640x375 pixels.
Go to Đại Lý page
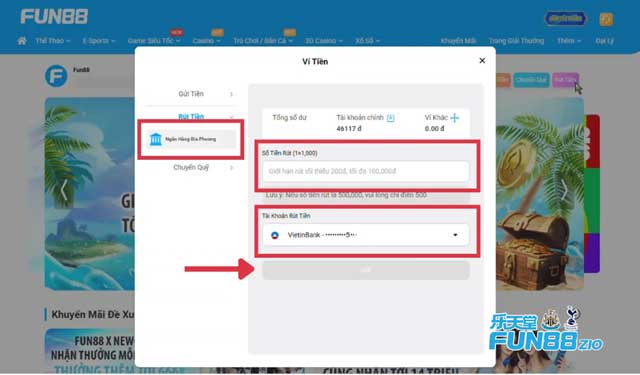[x=604, y=41]
